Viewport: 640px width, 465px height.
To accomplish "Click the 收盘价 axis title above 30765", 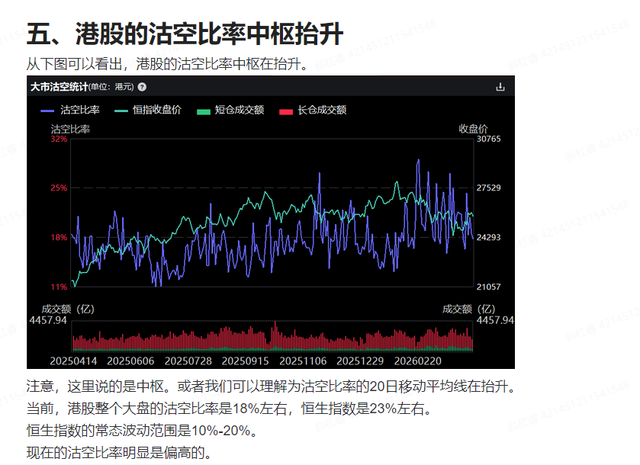I will pyautogui.click(x=473, y=129).
